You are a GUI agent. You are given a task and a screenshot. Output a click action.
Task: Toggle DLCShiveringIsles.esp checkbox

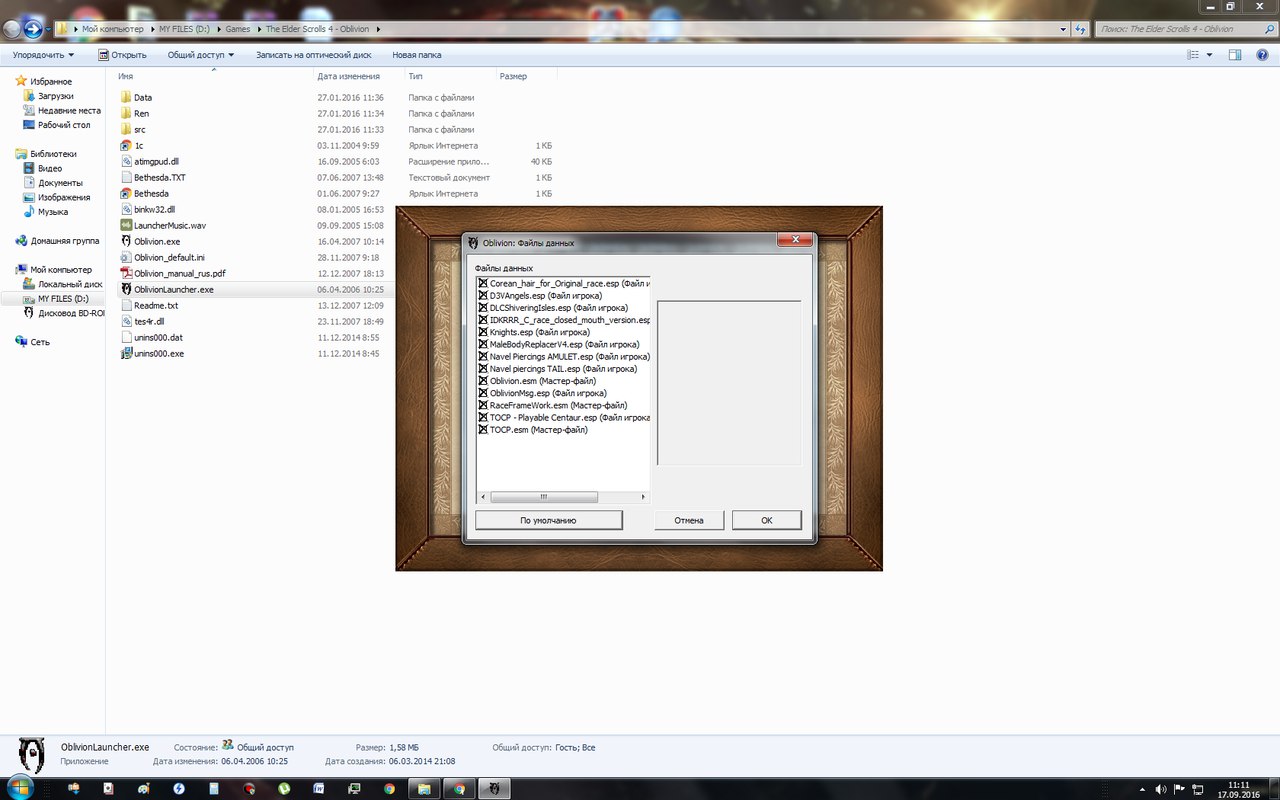(x=483, y=308)
